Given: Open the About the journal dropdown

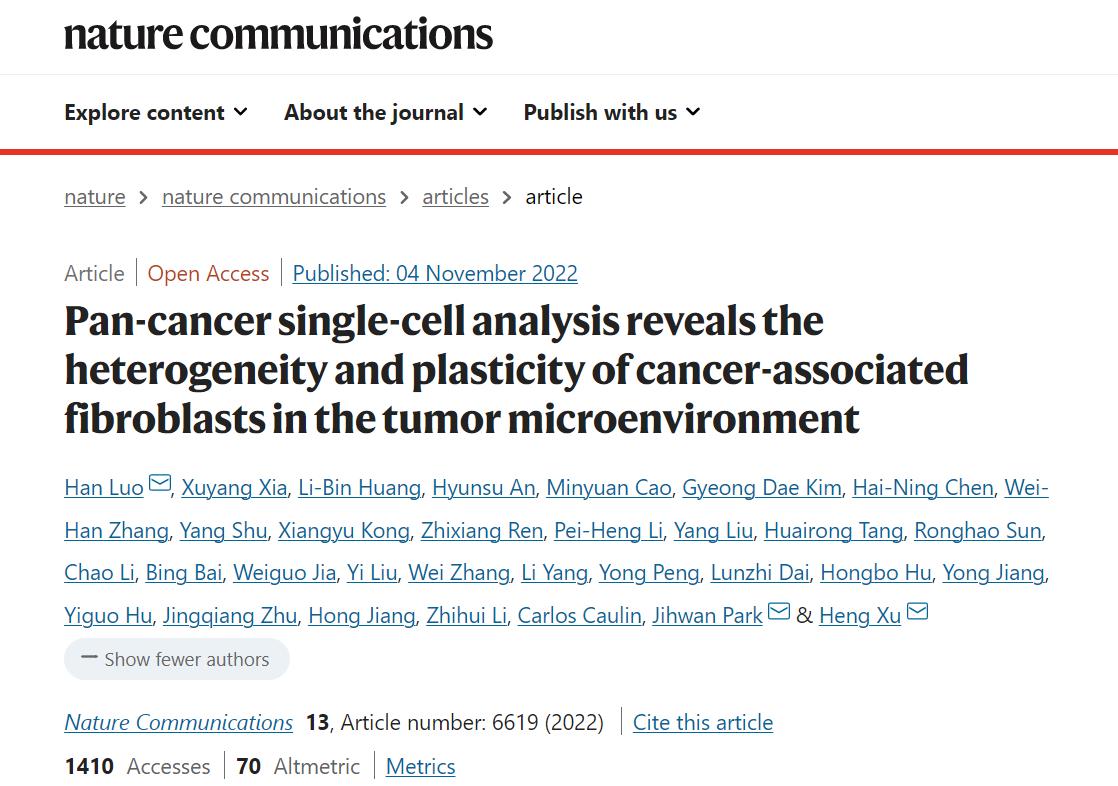Looking at the screenshot, I should click(x=385, y=113).
